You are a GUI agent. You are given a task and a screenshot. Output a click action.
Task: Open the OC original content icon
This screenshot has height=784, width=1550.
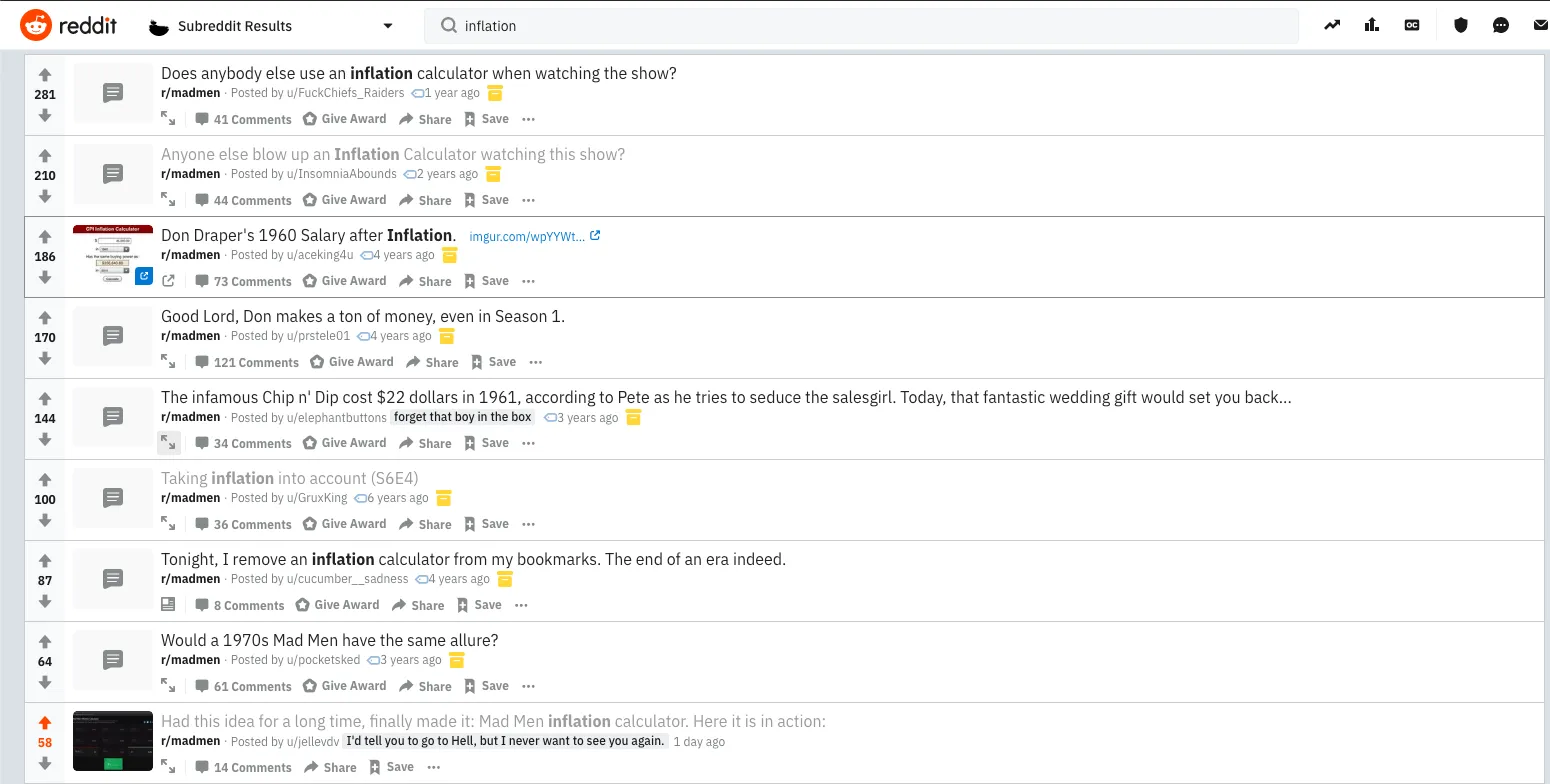tap(1412, 26)
